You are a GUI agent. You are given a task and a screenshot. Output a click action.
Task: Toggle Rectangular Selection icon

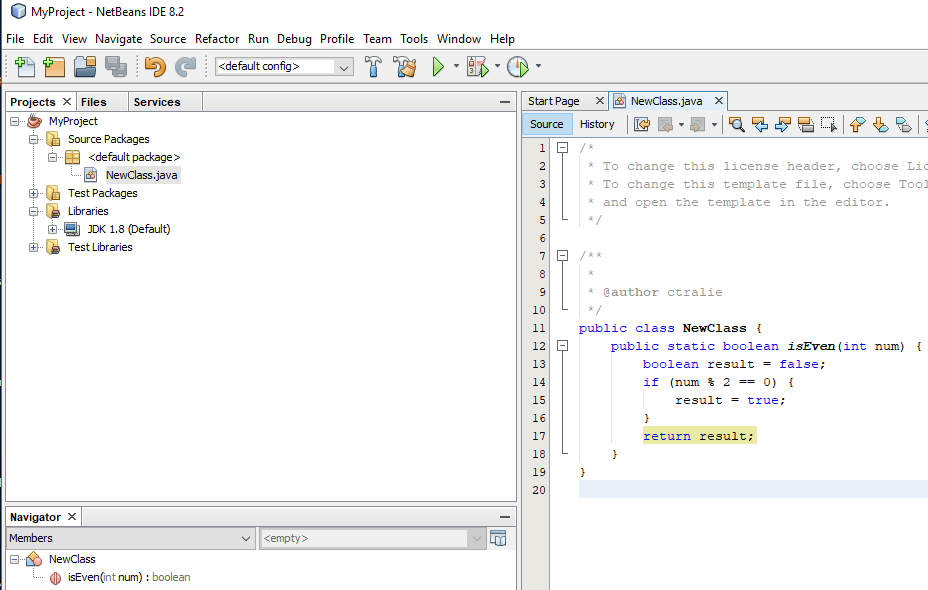tap(829, 124)
